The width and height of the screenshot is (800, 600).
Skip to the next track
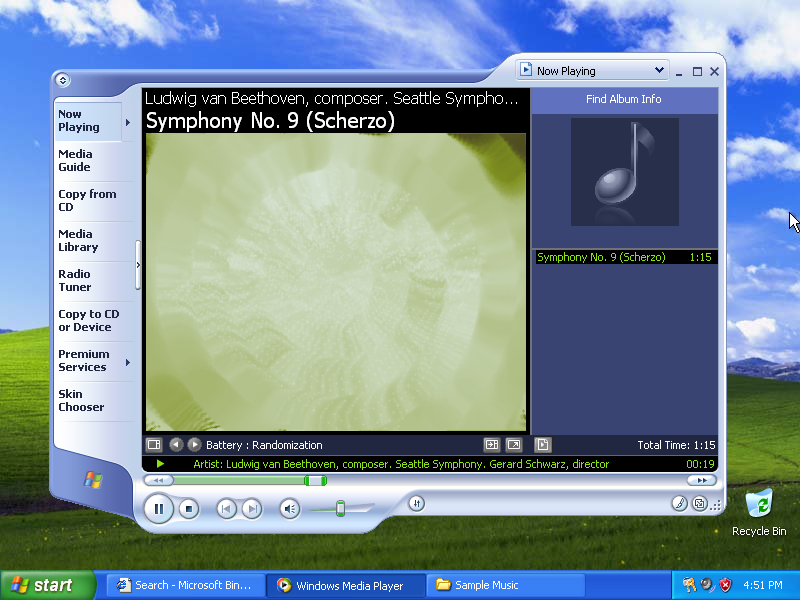coord(252,509)
